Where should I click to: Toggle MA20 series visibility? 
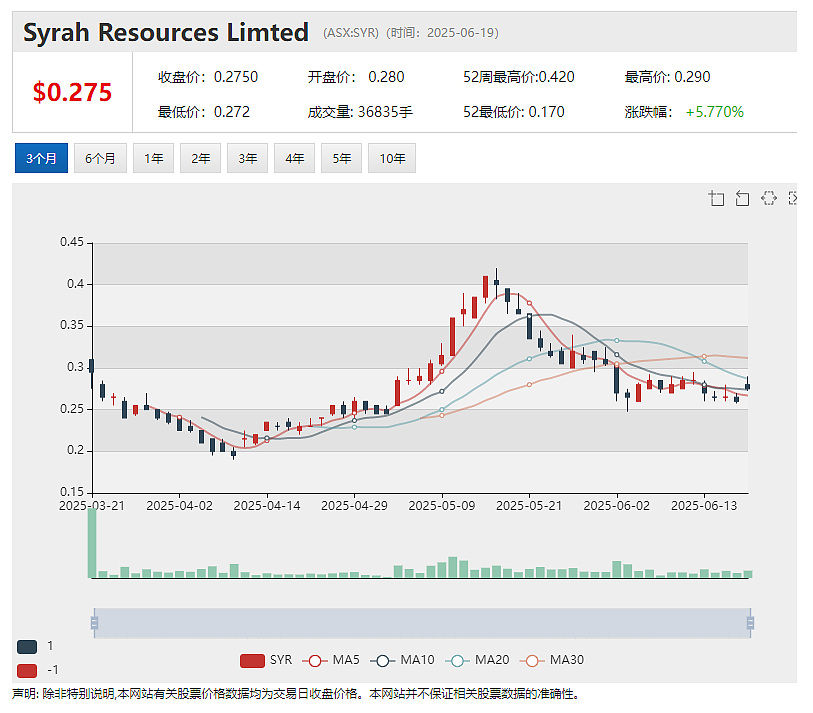click(x=477, y=660)
